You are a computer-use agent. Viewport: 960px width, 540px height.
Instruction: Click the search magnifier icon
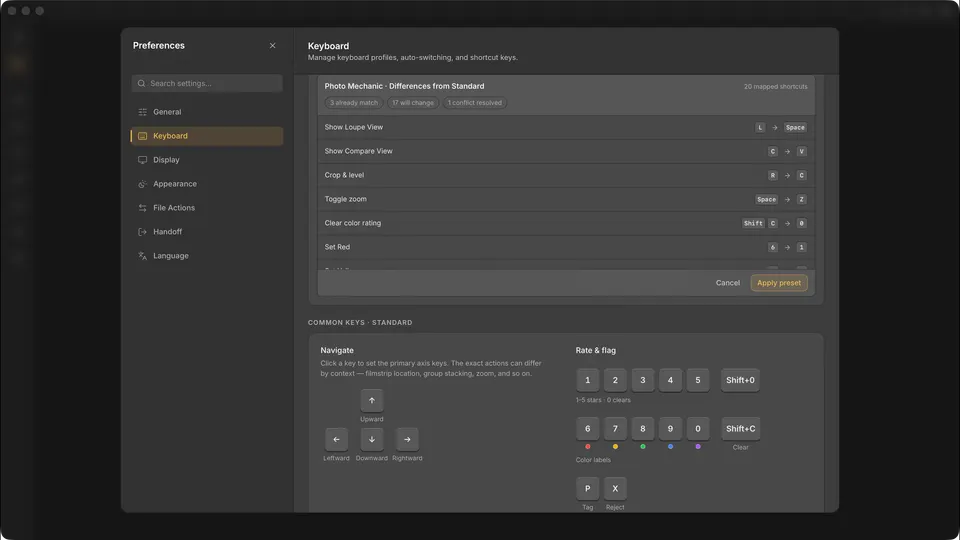[x=141, y=83]
